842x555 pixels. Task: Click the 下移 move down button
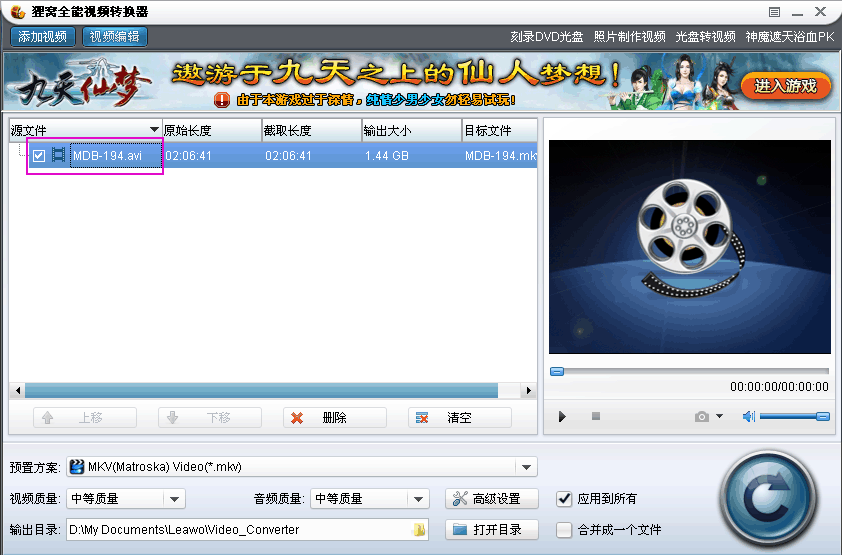coord(210,418)
